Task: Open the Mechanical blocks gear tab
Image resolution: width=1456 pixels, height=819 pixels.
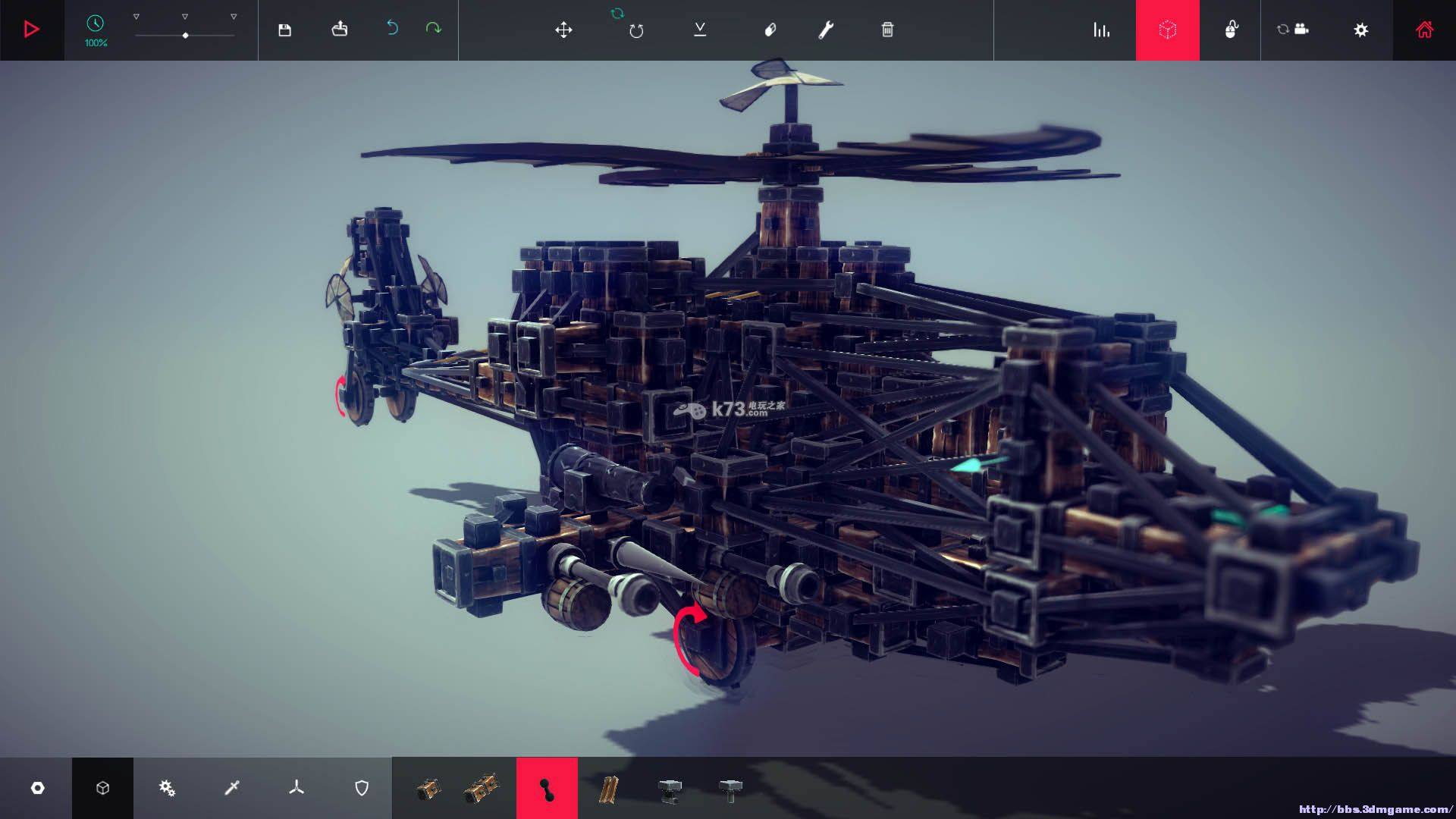Action: point(167,788)
